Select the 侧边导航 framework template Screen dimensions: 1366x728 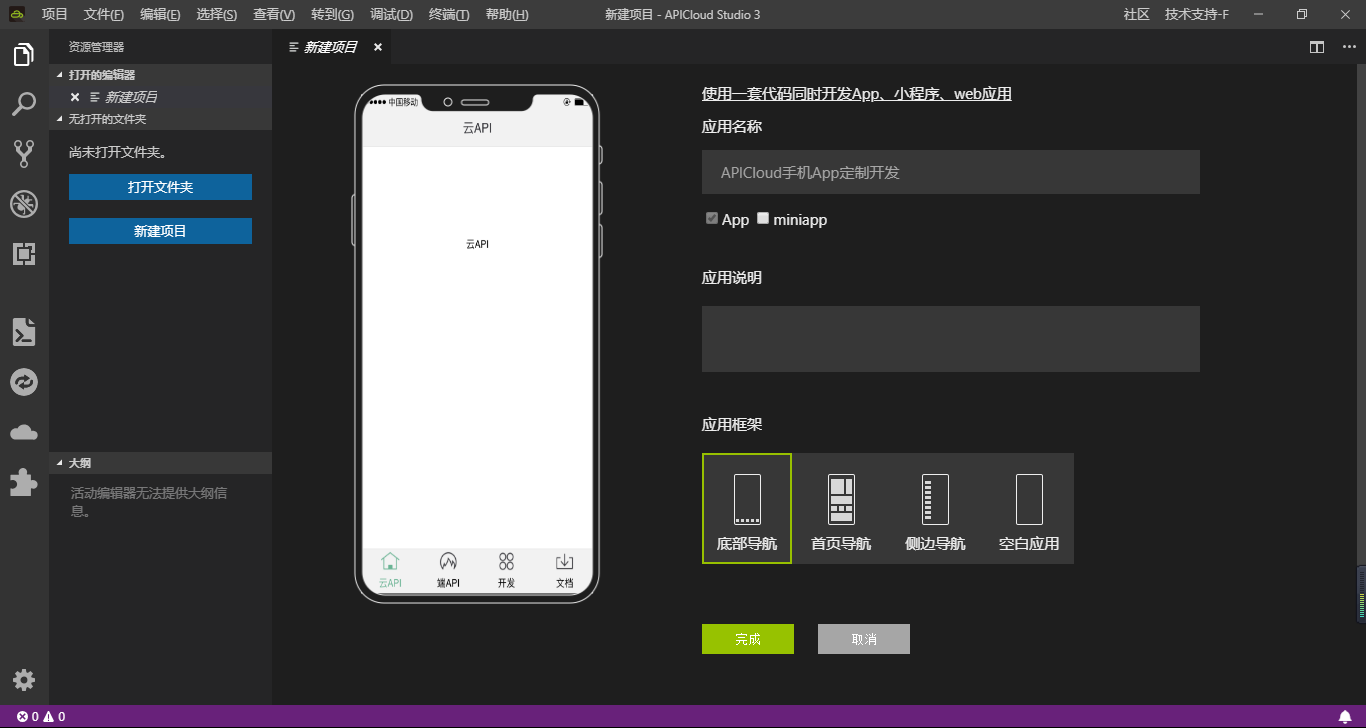coord(935,508)
